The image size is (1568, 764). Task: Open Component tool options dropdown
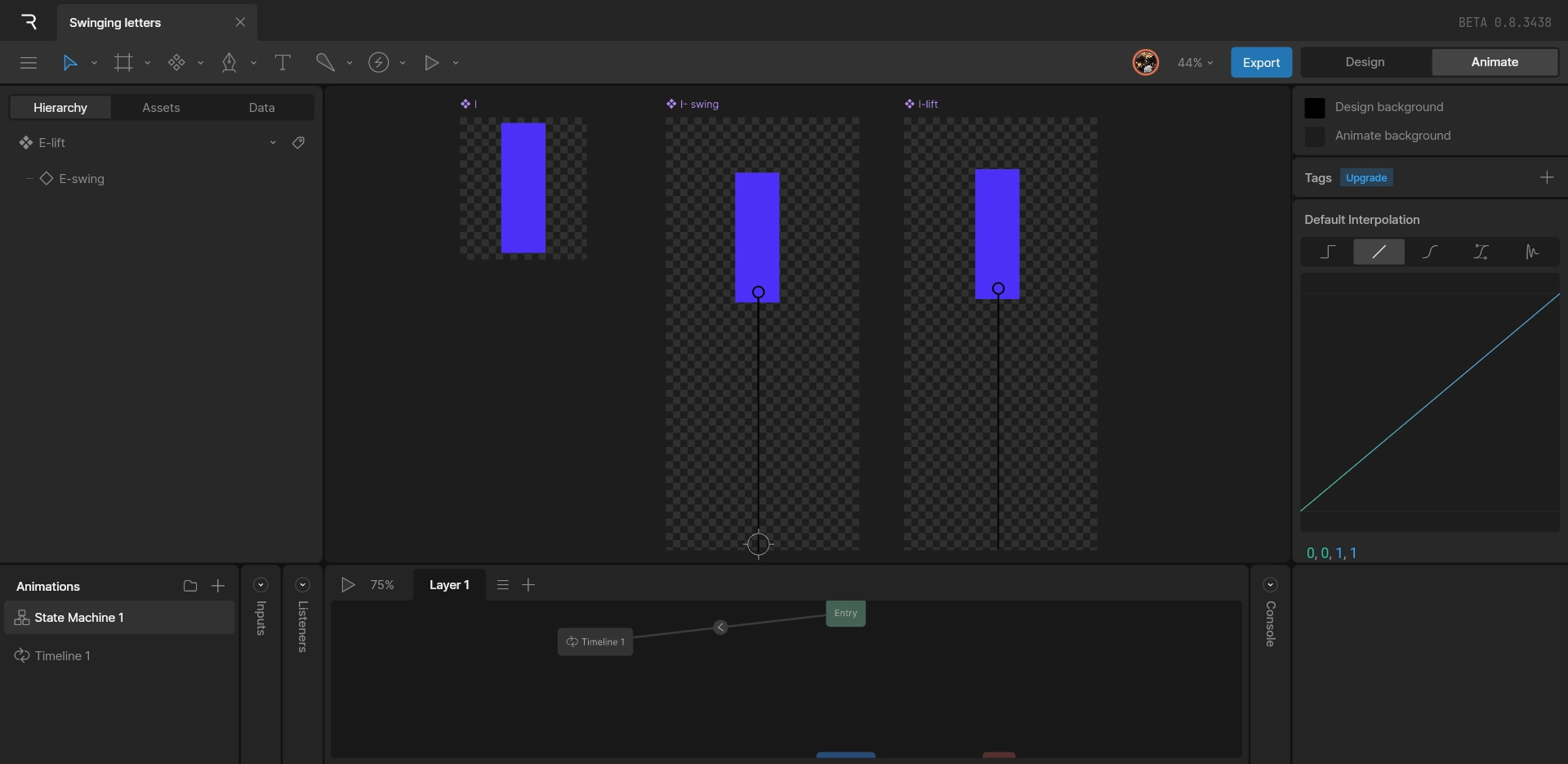point(201,63)
